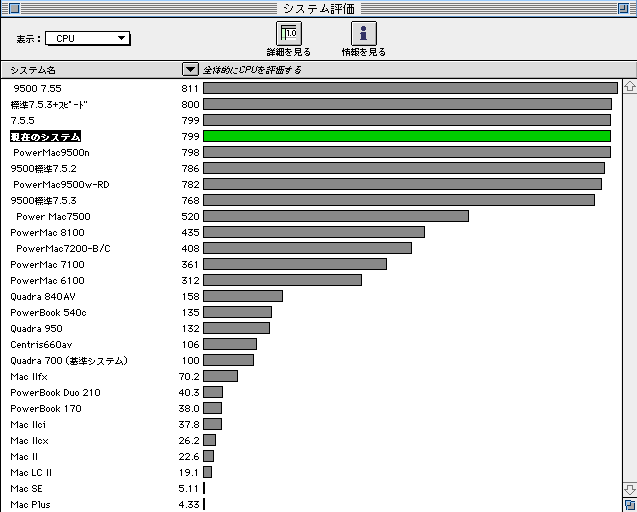Screen dimensions: 637x512
Task: Click the scroll up arrow
Action: click(x=630, y=87)
